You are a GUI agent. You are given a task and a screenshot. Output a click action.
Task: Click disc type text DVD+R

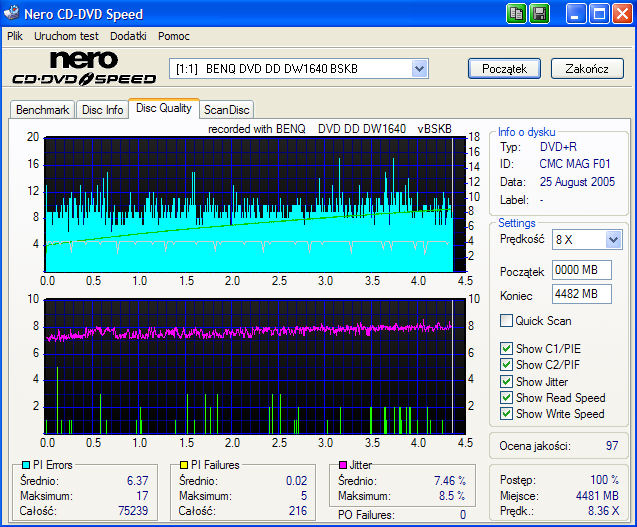pos(558,147)
